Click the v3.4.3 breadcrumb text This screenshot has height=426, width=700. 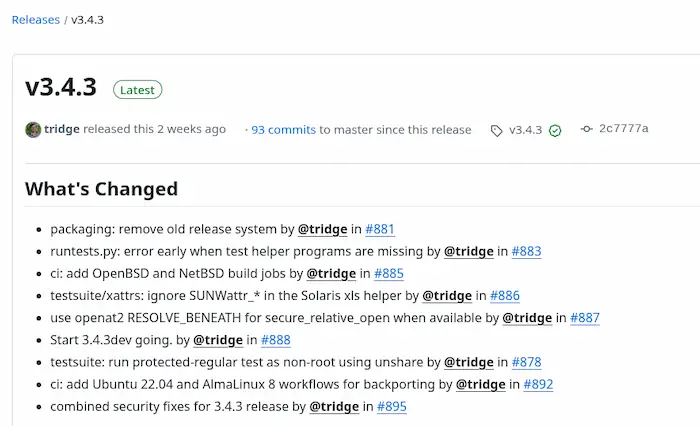88,20
